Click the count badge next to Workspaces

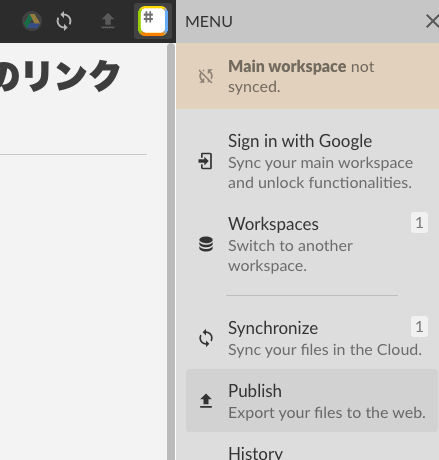(x=419, y=222)
